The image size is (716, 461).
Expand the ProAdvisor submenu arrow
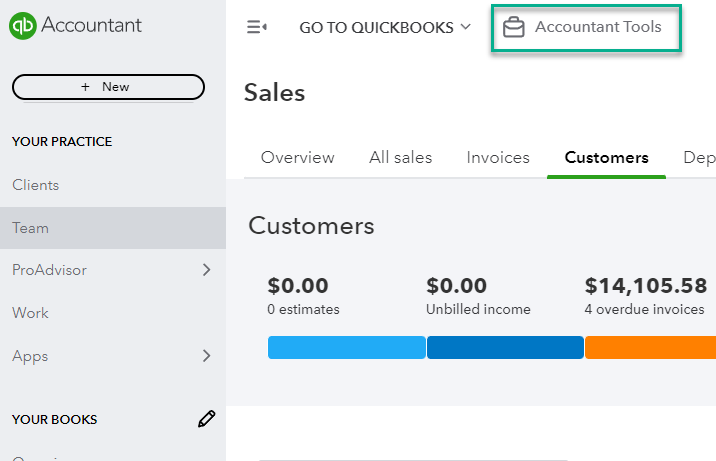(206, 270)
